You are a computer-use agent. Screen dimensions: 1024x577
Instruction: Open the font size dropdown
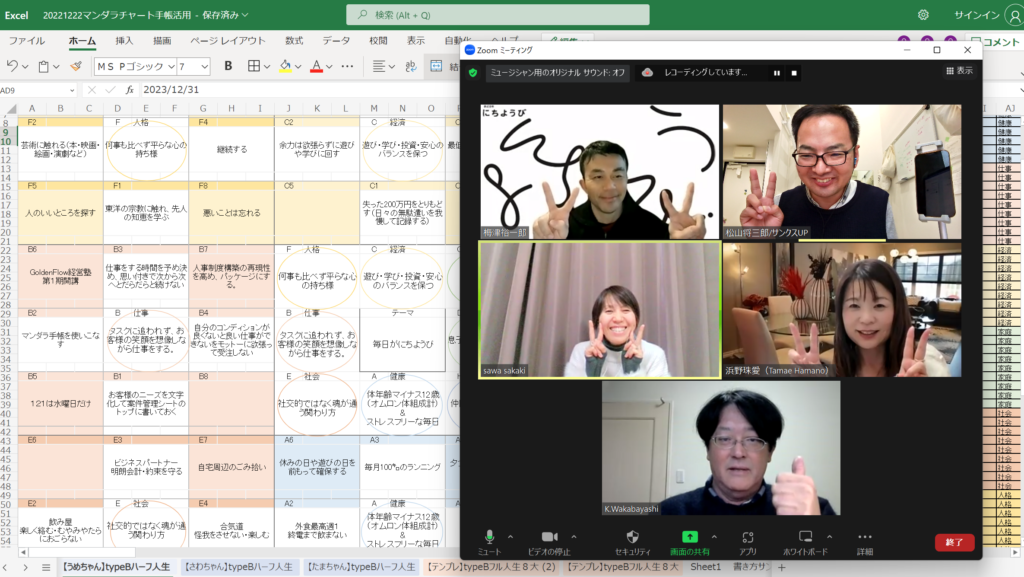click(x=204, y=66)
